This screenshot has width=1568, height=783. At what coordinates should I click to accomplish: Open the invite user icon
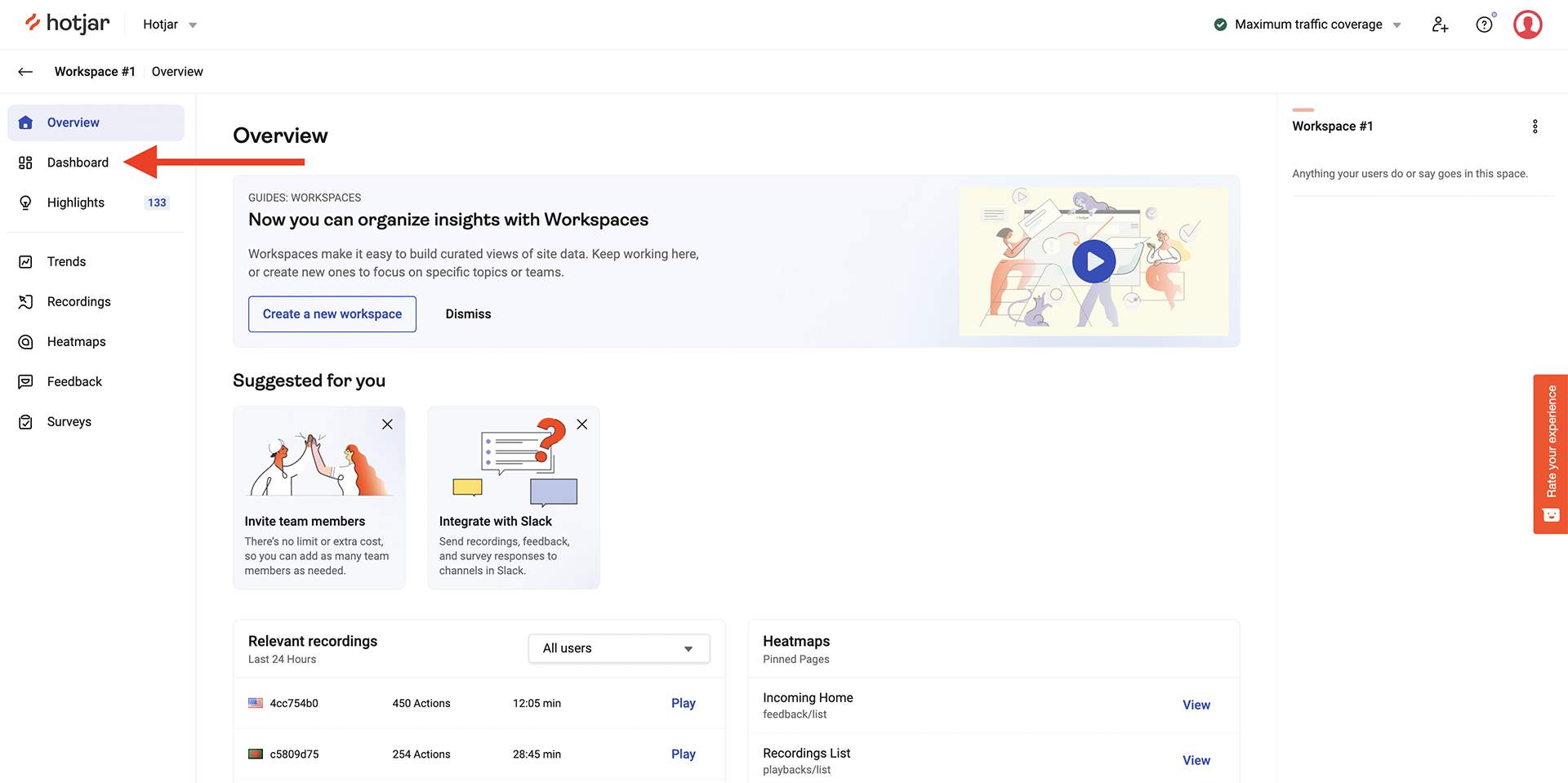pos(1440,24)
